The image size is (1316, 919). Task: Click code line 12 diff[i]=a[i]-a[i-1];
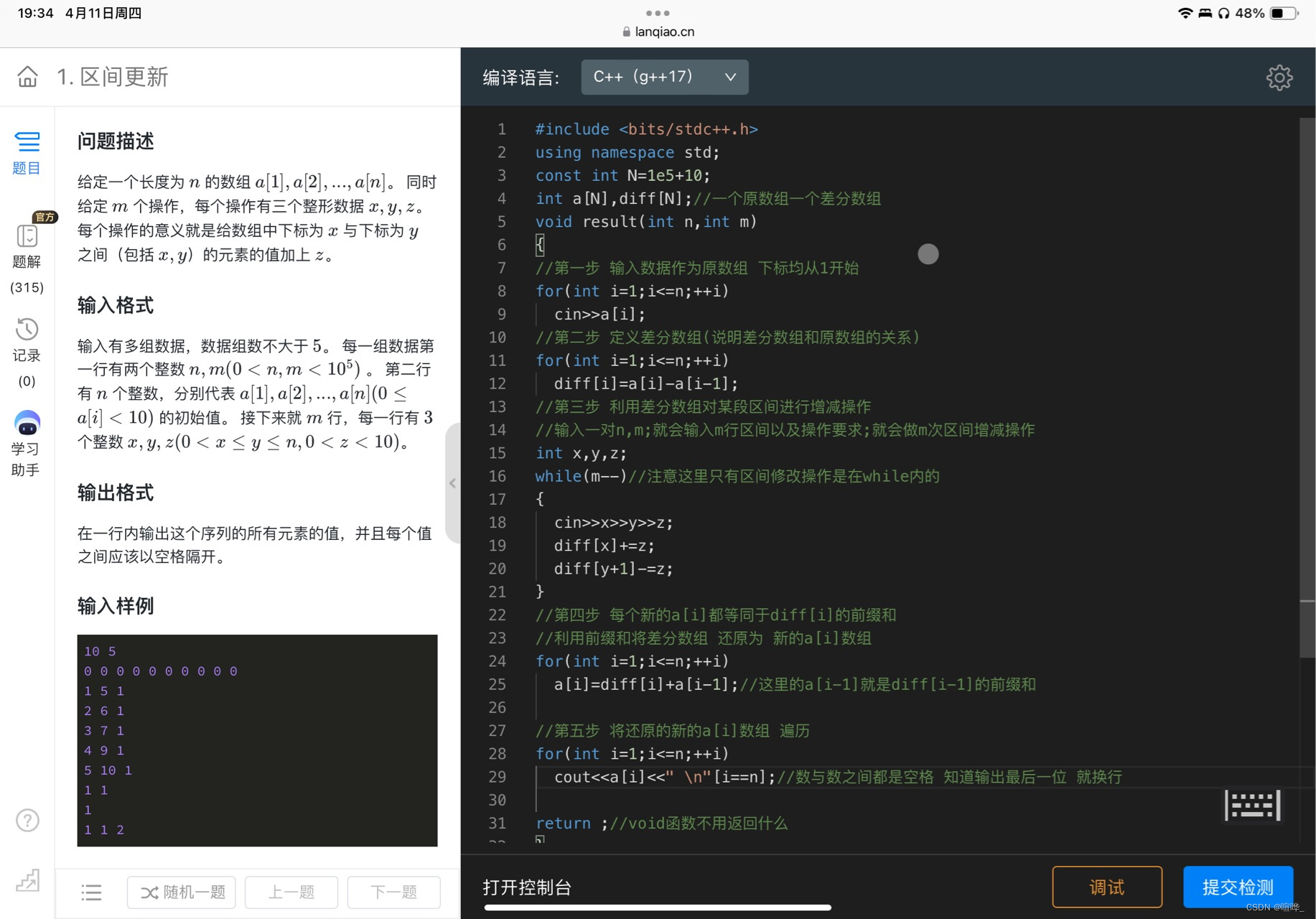click(x=645, y=383)
